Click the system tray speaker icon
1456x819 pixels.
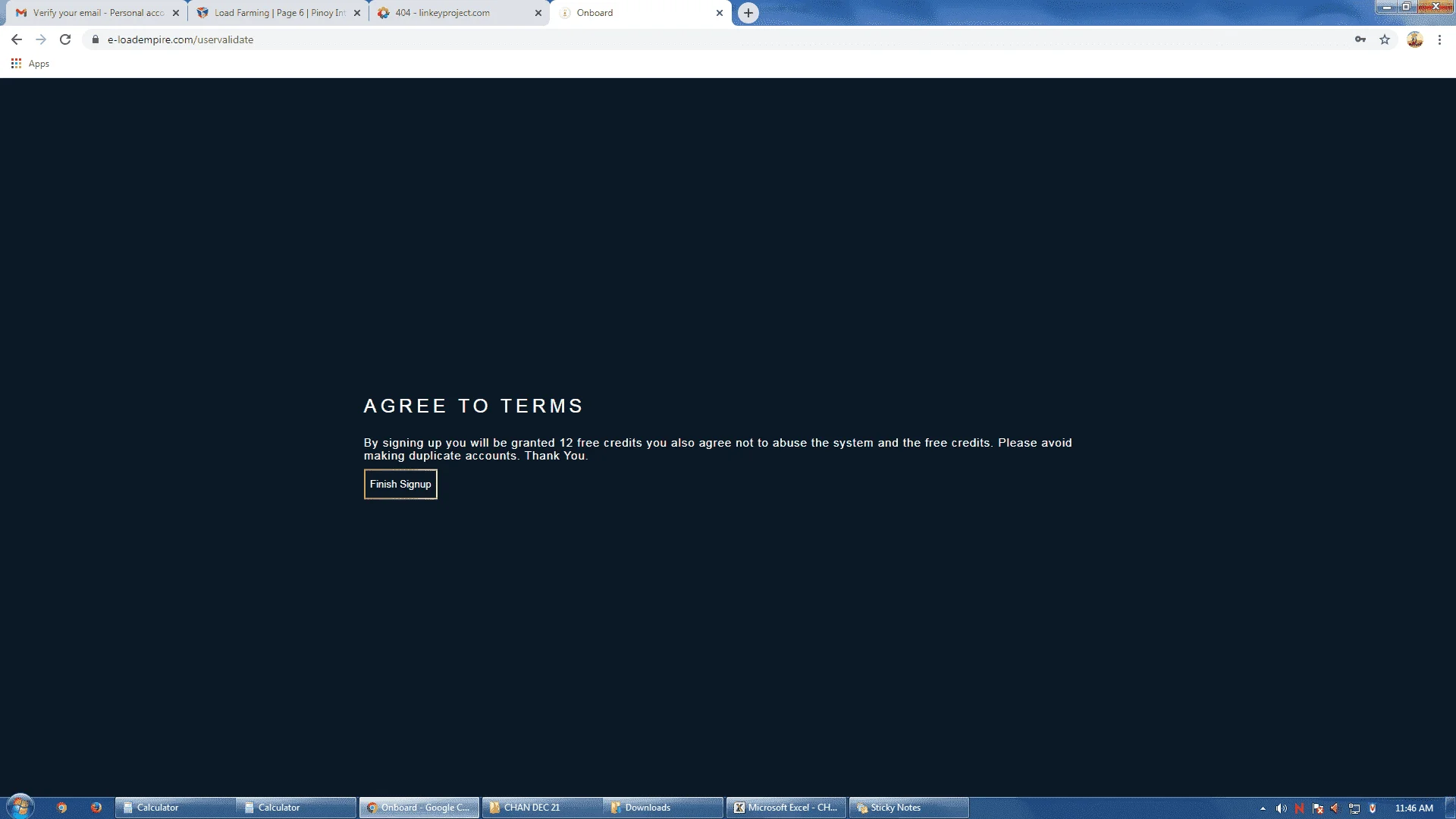1281,808
